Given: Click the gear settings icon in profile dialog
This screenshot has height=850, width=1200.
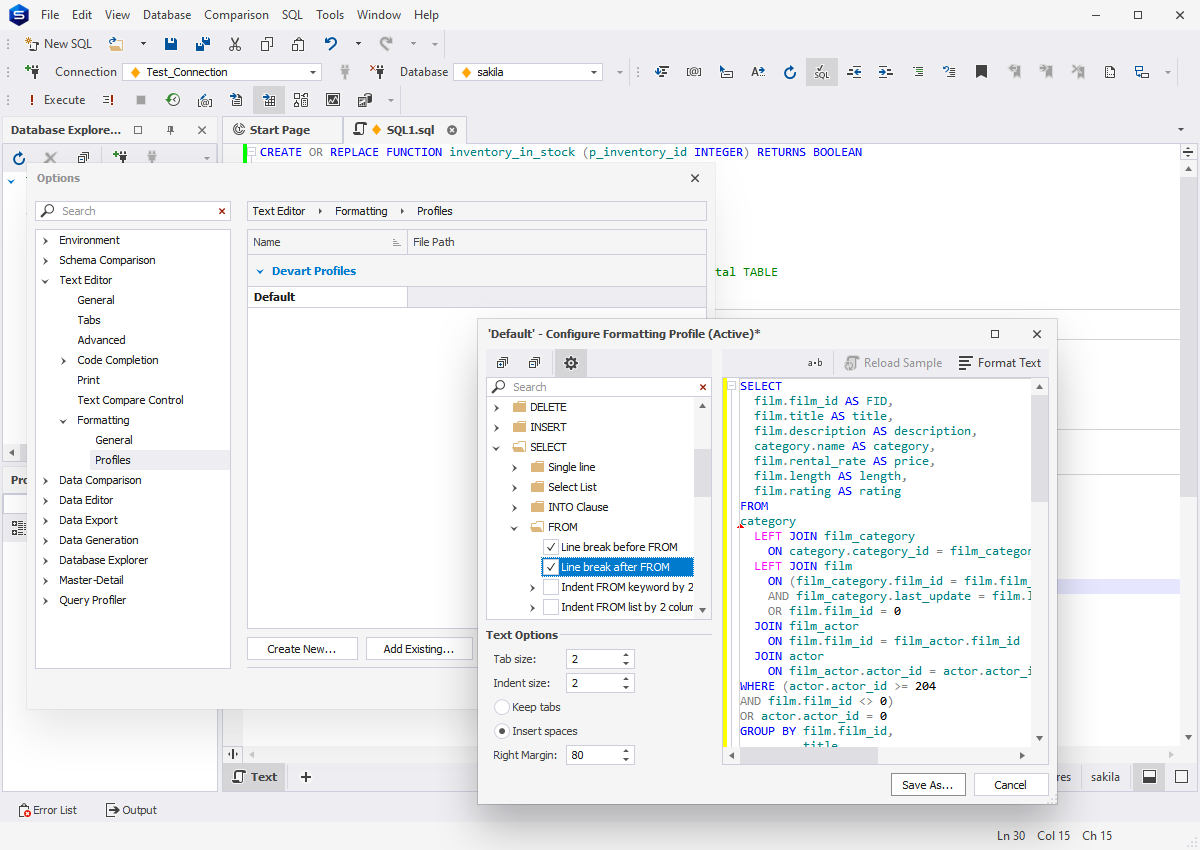Looking at the screenshot, I should (571, 363).
